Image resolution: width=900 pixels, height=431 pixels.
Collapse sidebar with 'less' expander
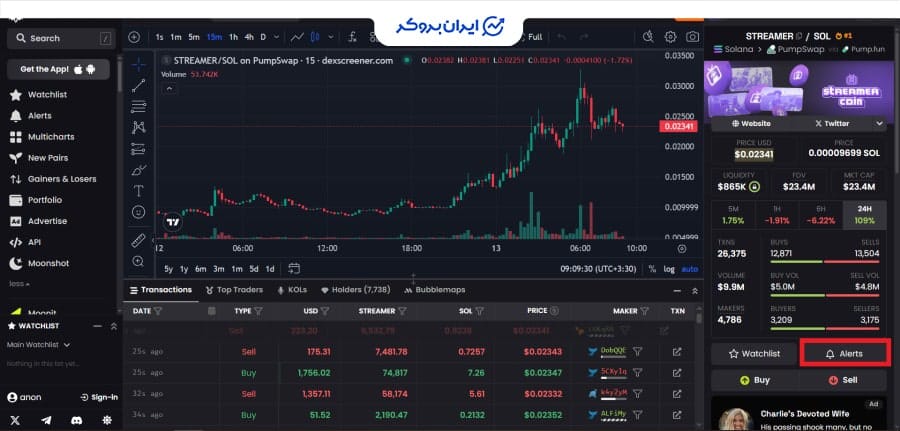pos(17,283)
